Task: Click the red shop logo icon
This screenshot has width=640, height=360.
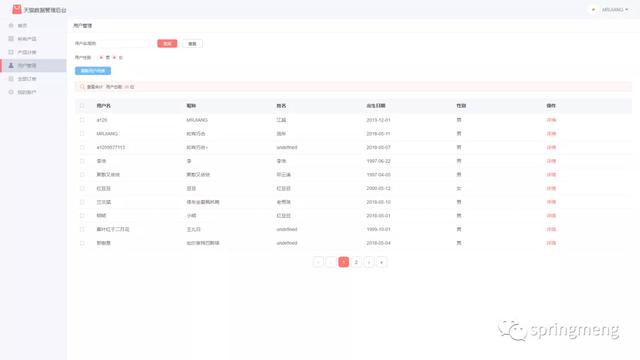Action: coord(17,9)
